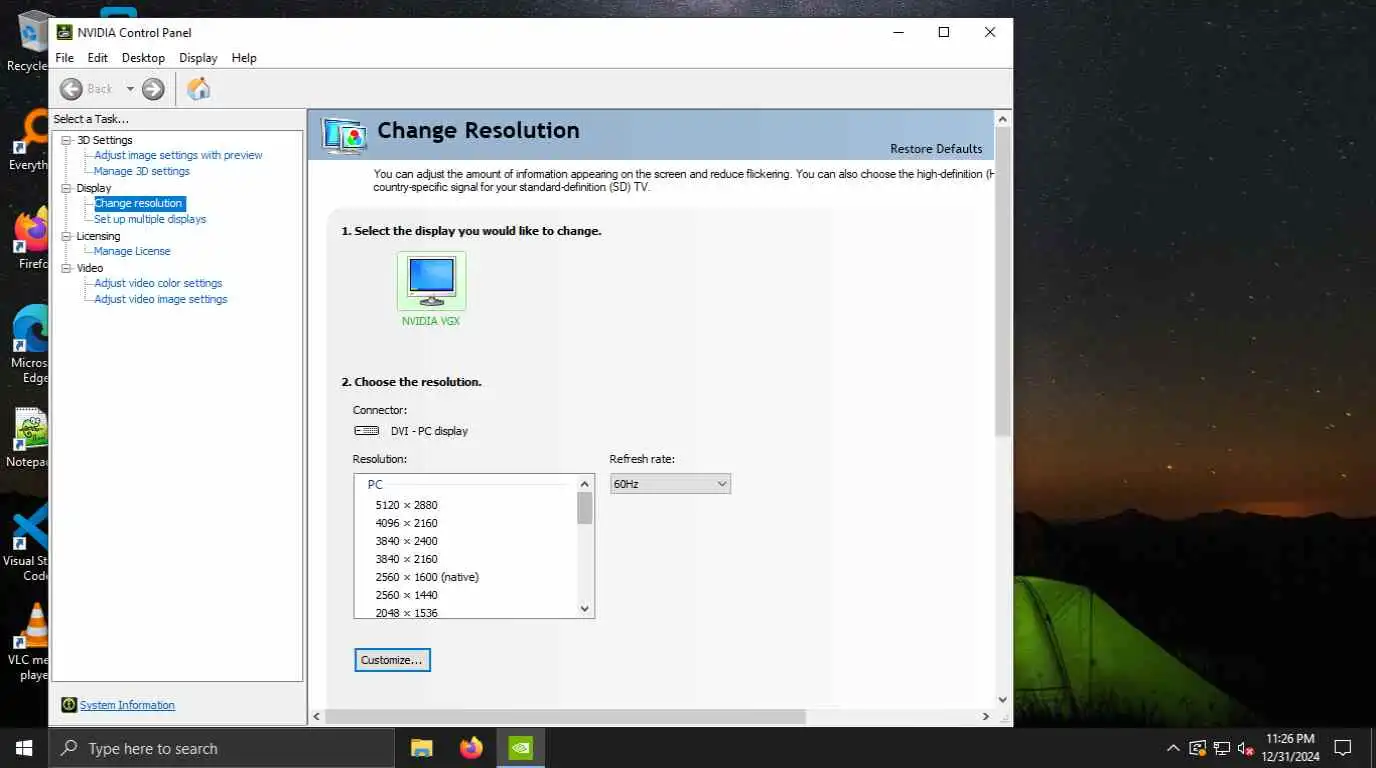Open the Everything desktop icon
This screenshot has height=768, width=1376.
(x=28, y=140)
